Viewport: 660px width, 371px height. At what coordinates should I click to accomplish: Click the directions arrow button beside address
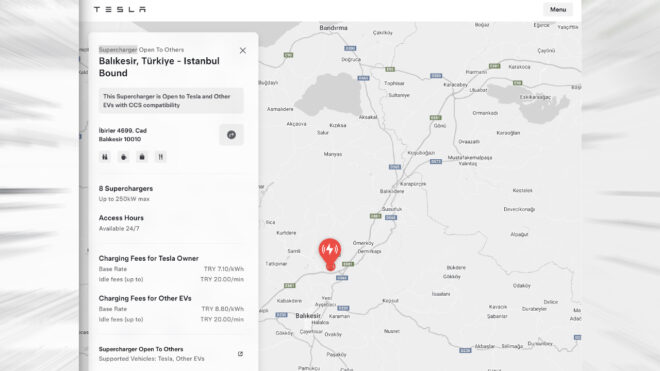point(231,135)
